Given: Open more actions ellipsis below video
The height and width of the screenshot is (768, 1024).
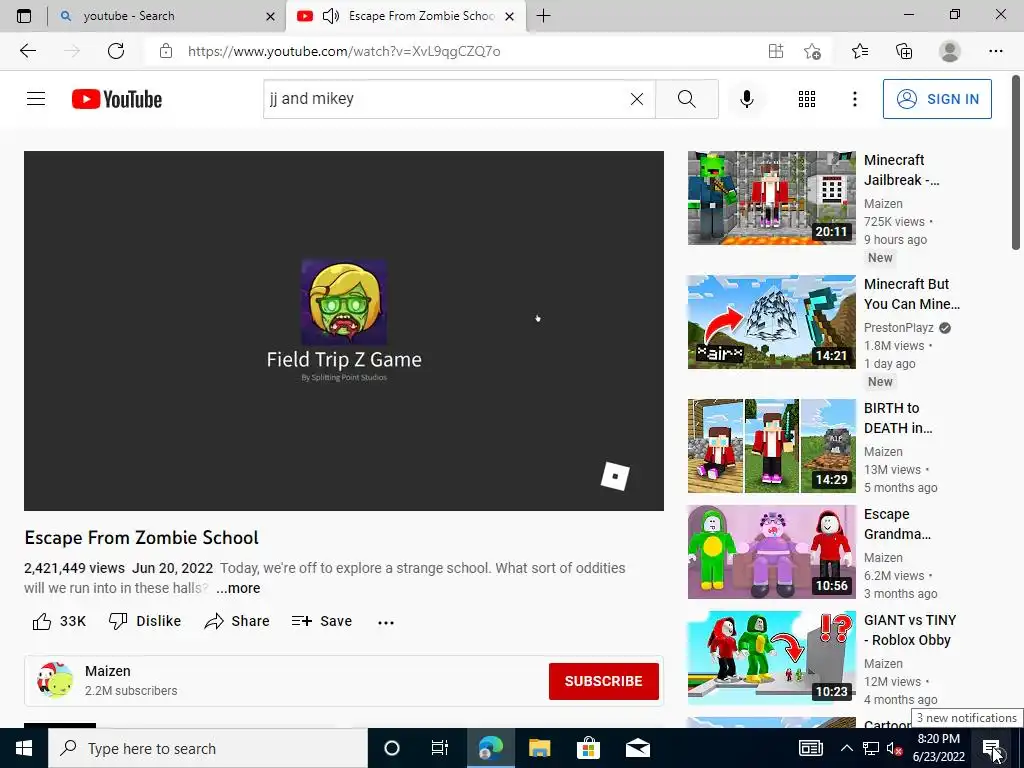Looking at the screenshot, I should [386, 622].
